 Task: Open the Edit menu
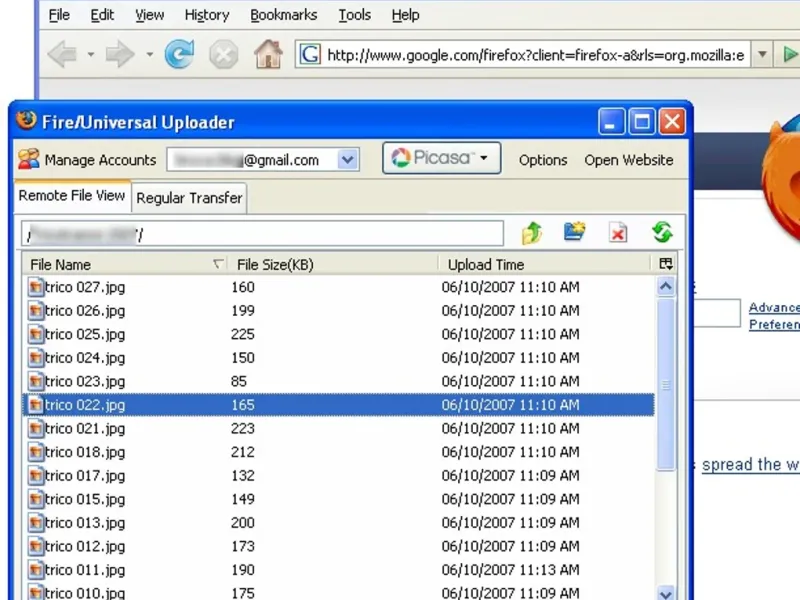tap(102, 15)
